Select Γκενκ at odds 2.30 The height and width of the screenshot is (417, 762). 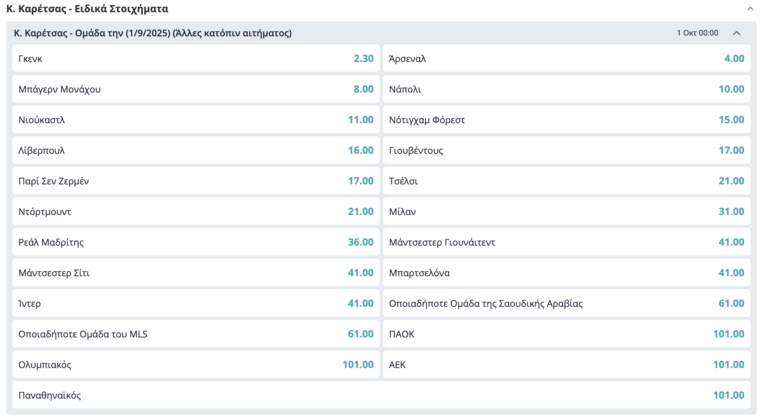coord(195,59)
